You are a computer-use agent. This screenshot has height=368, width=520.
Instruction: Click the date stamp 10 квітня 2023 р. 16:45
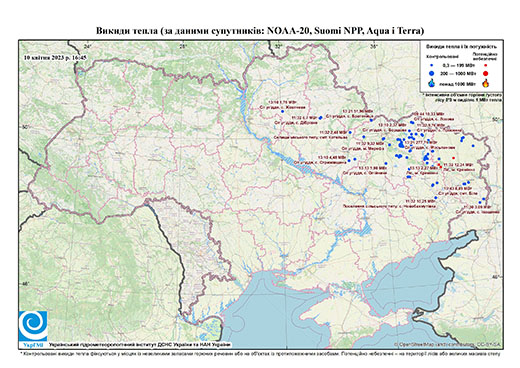(x=55, y=57)
